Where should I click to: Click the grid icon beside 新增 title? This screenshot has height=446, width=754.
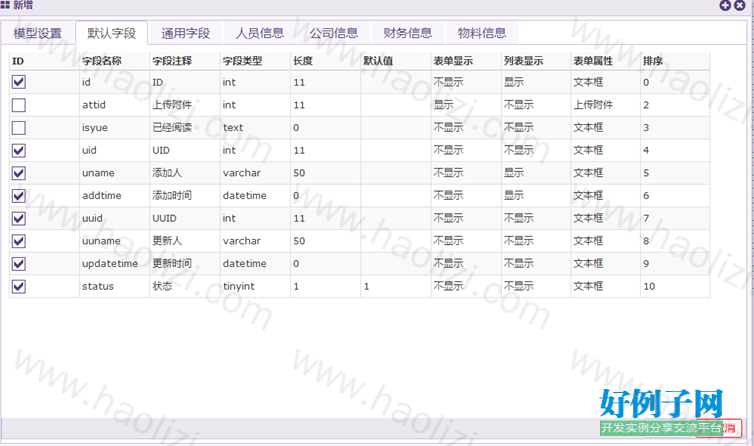5,5
